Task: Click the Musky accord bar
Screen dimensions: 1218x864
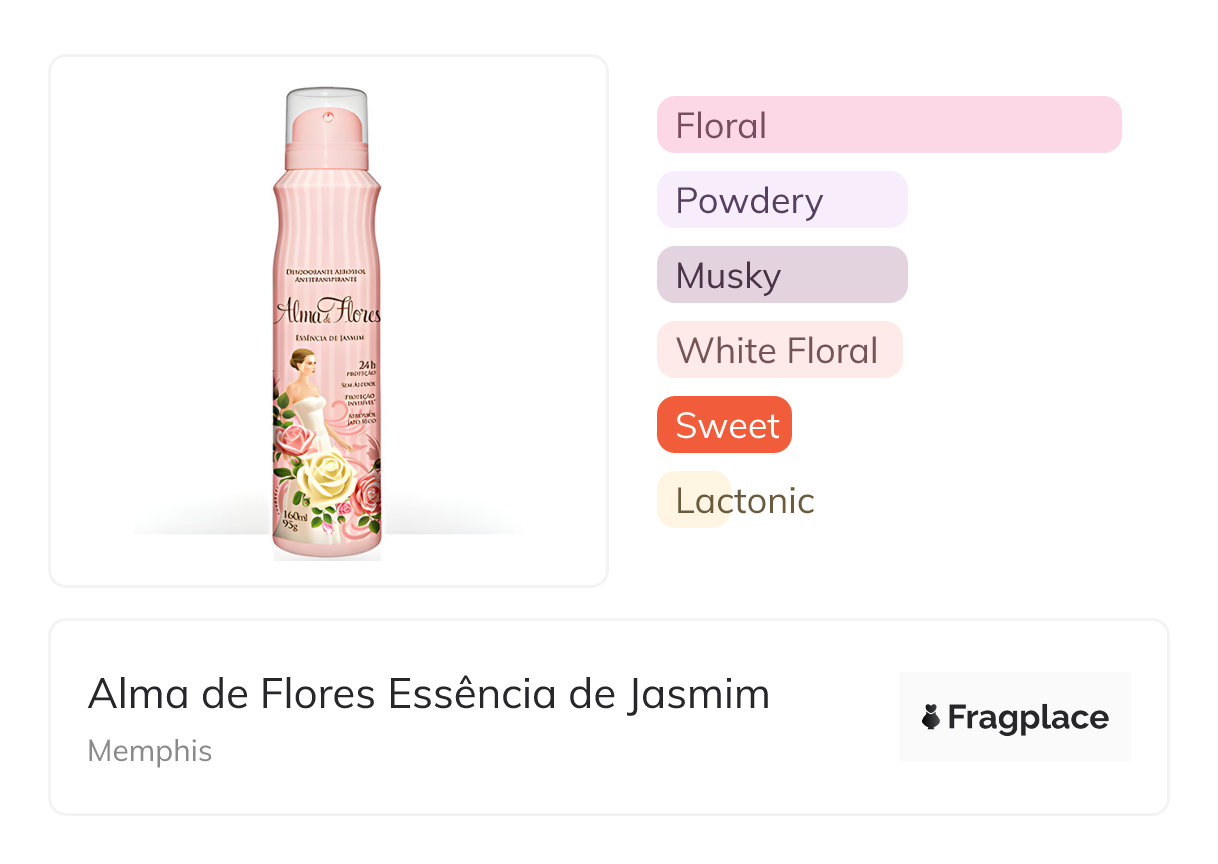Action: (781, 275)
